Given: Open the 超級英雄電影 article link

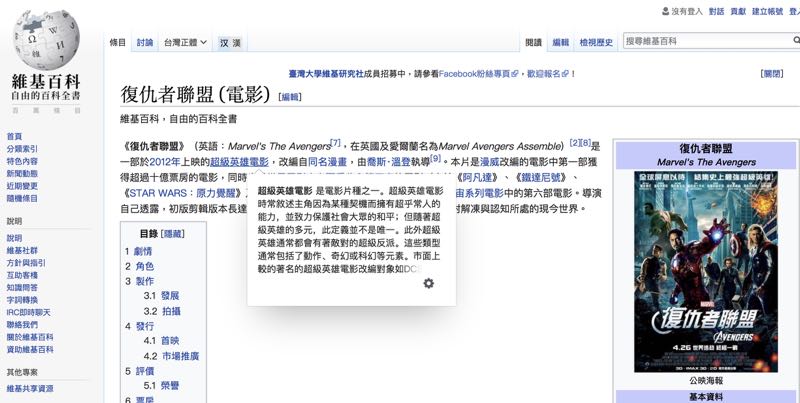Looking at the screenshot, I should [239, 162].
